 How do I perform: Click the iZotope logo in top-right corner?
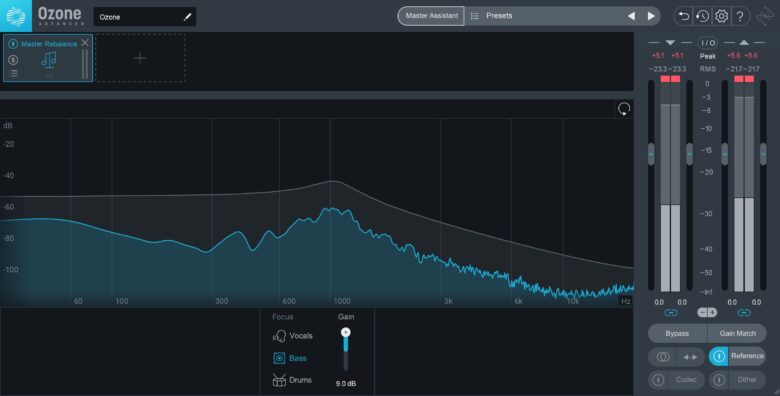pyautogui.click(x=765, y=16)
